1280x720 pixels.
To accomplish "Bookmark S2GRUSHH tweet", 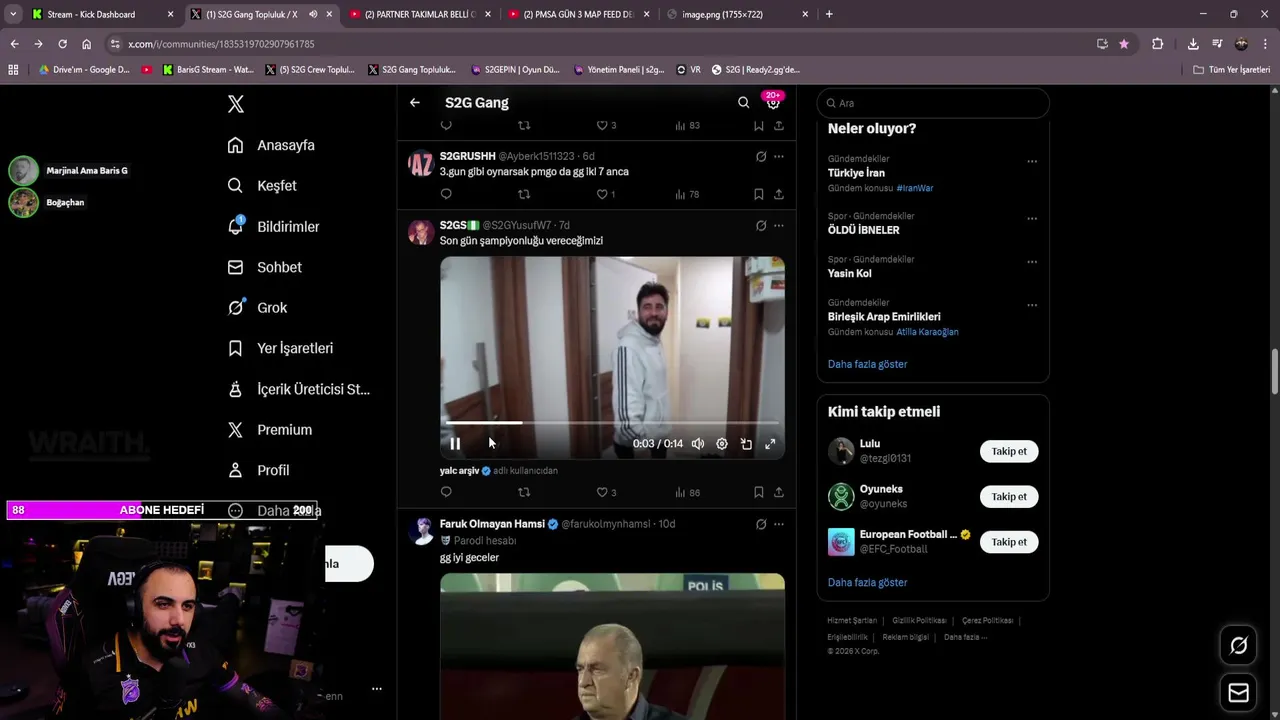I will [x=759, y=194].
